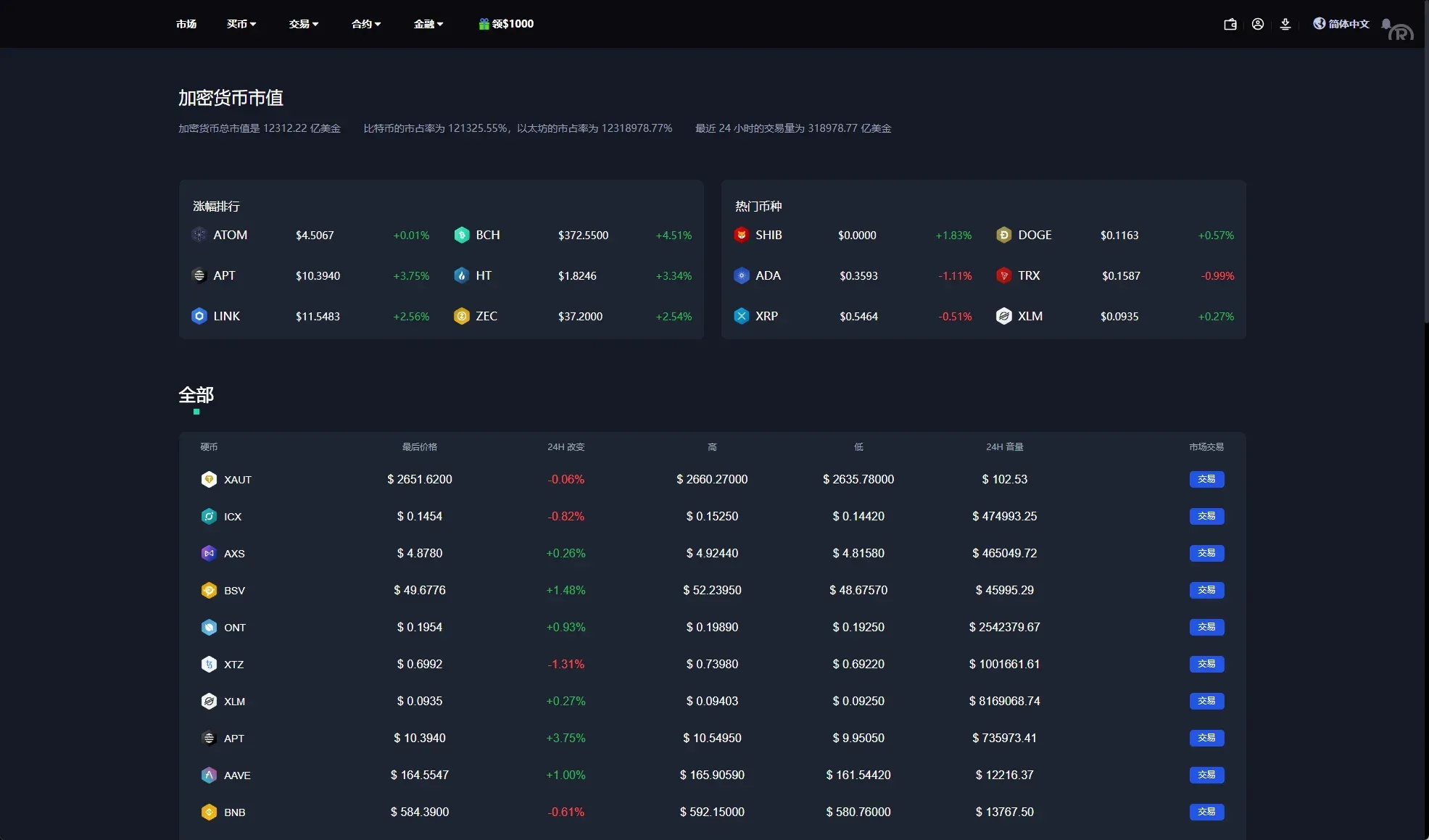Screen dimensions: 1429x840
Task: Click the 交易 button for ICX row
Action: [x=1206, y=516]
